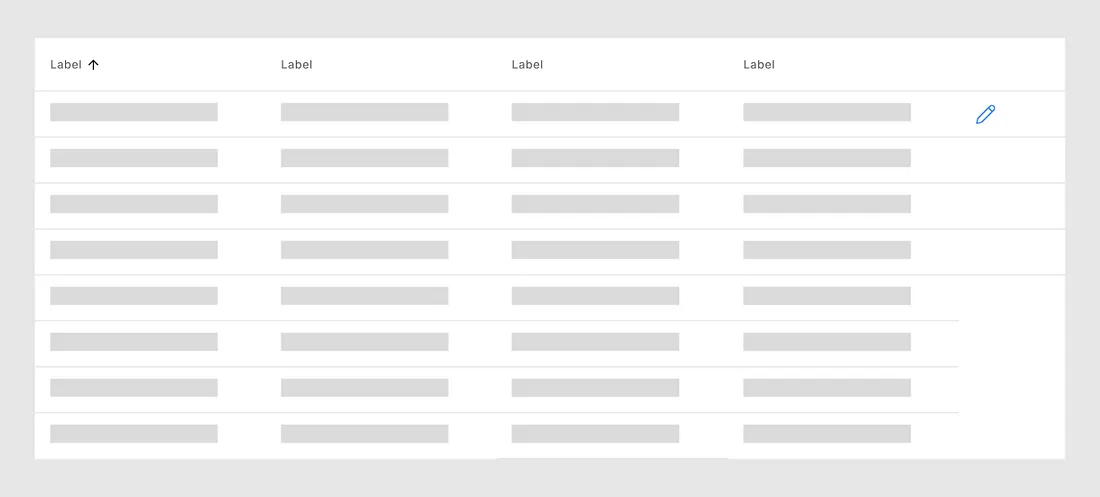Select second row's first column cell
The height and width of the screenshot is (497, 1100).
pos(134,158)
